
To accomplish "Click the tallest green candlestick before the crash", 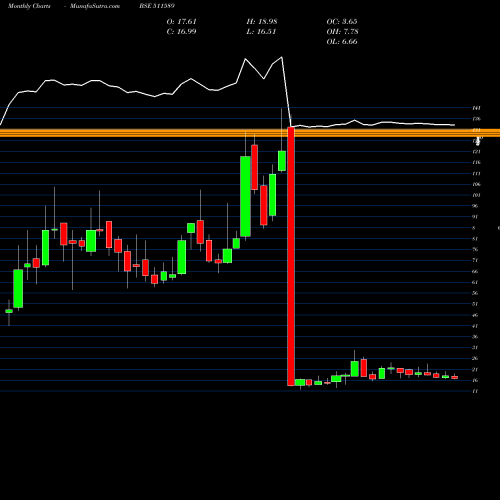I will 245,196.
